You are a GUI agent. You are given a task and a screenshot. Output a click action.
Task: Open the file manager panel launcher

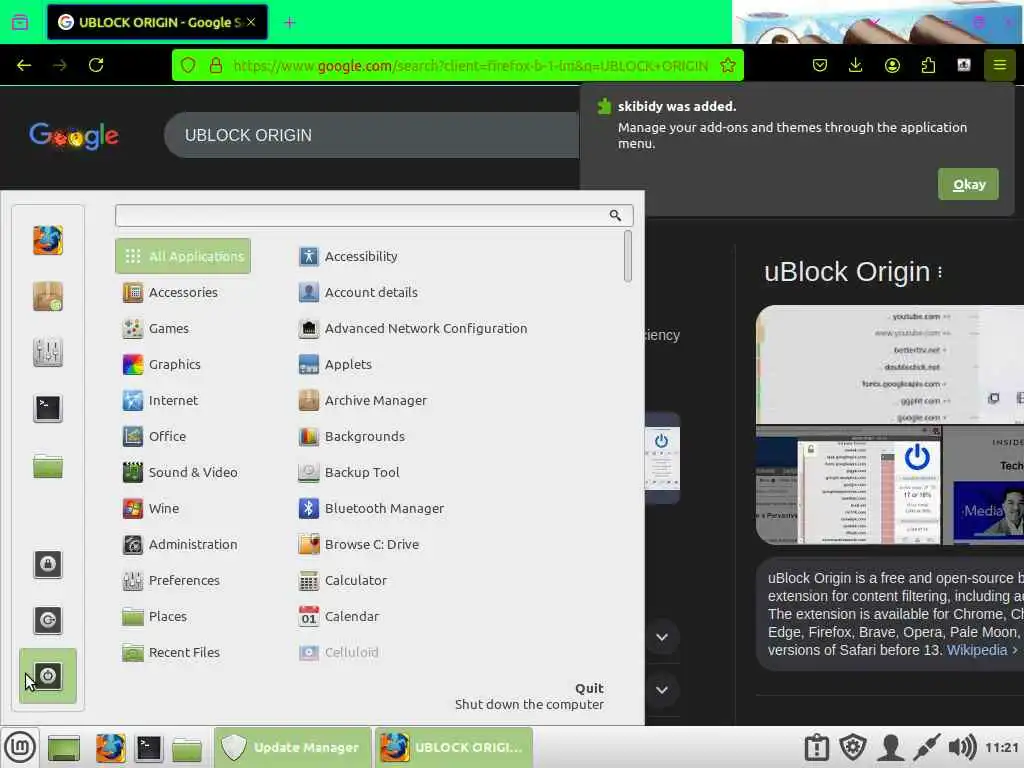187,748
